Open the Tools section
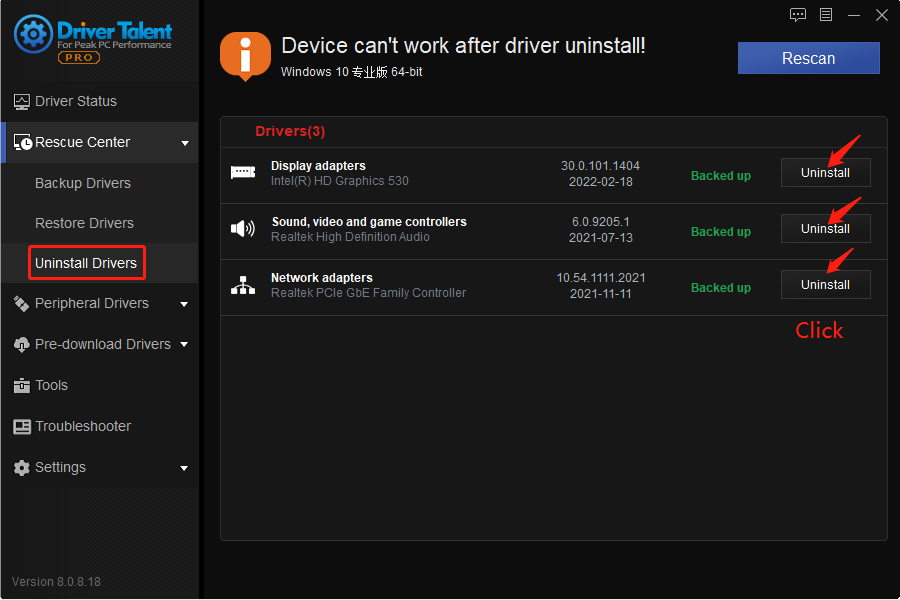This screenshot has height=600, width=900. tap(52, 385)
